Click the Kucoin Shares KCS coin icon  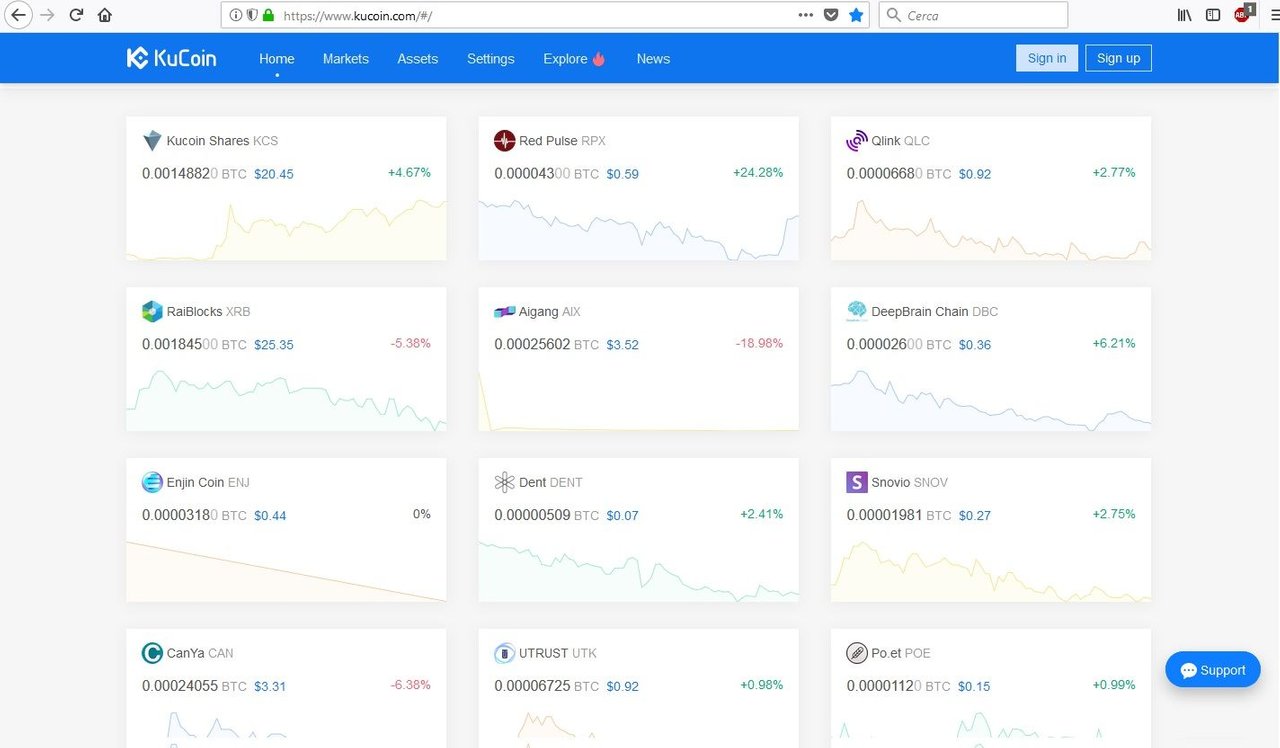point(152,141)
